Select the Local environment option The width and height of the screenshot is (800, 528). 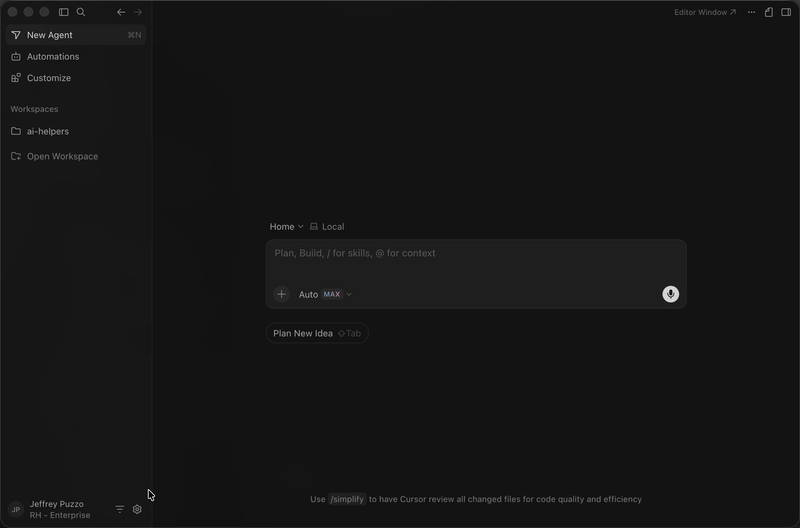tap(327, 227)
